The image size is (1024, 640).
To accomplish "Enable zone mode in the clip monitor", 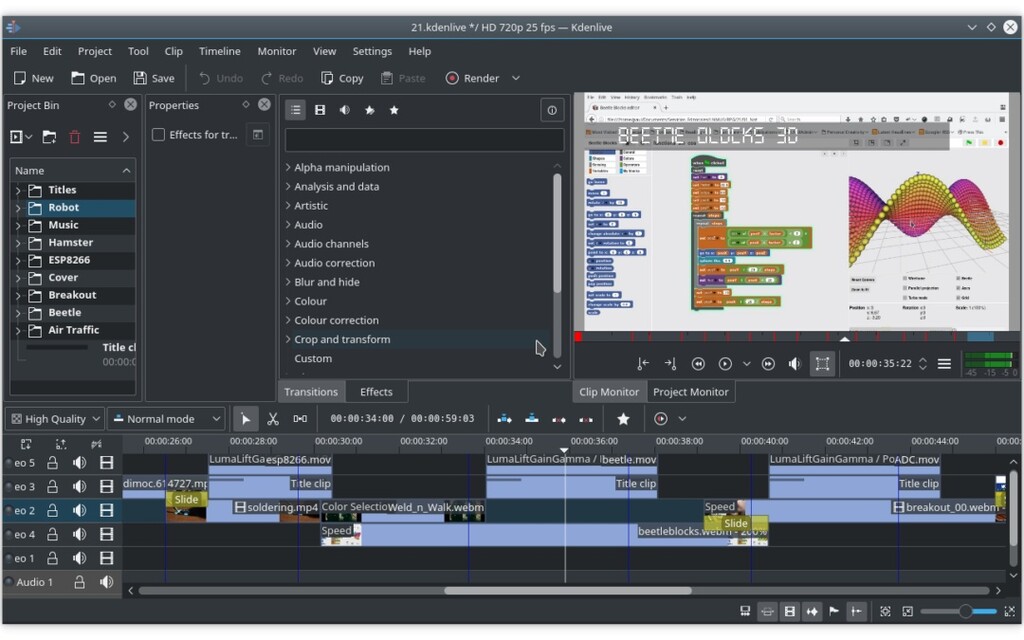I will (822, 364).
